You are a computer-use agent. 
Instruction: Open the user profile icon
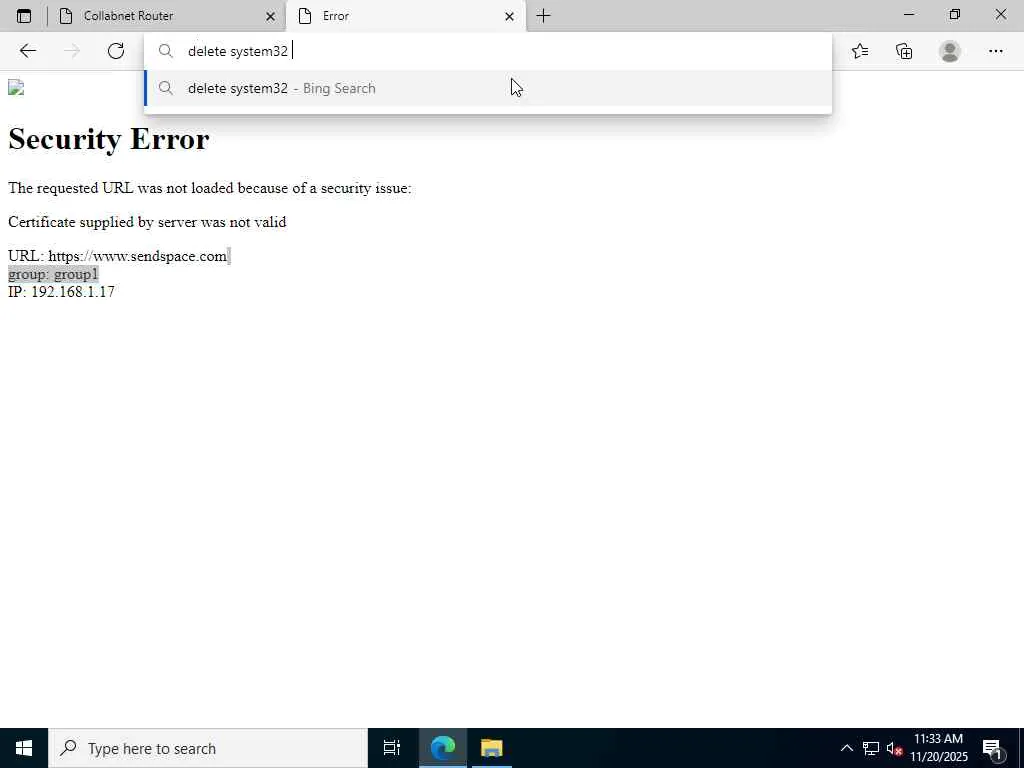click(x=950, y=51)
